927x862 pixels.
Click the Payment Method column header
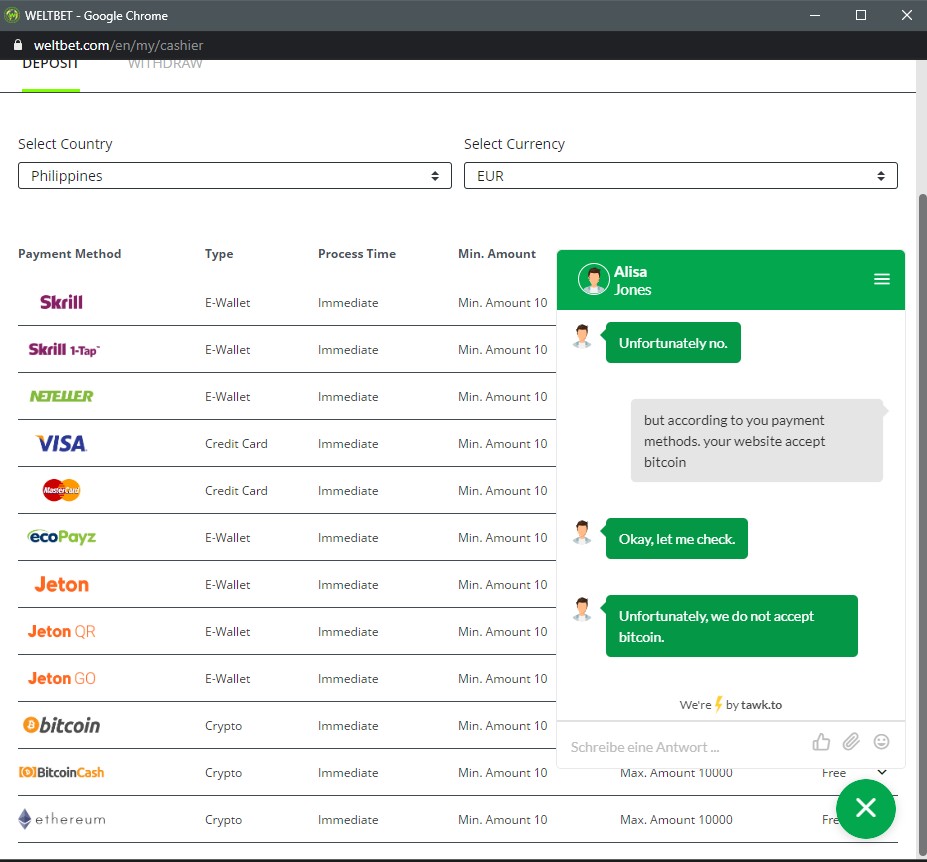tap(69, 254)
